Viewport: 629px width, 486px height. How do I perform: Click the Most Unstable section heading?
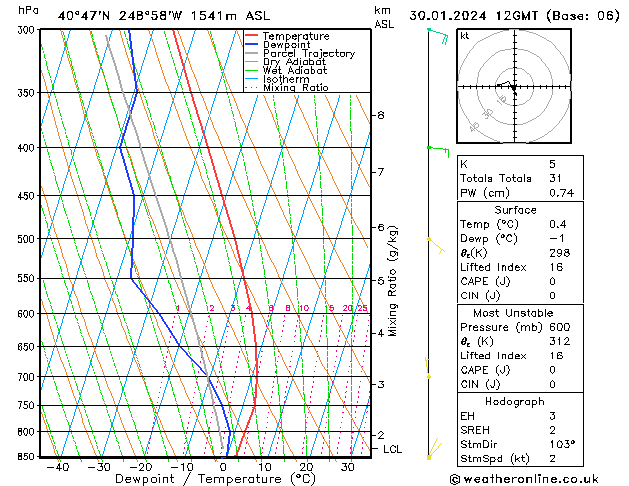coord(513,313)
